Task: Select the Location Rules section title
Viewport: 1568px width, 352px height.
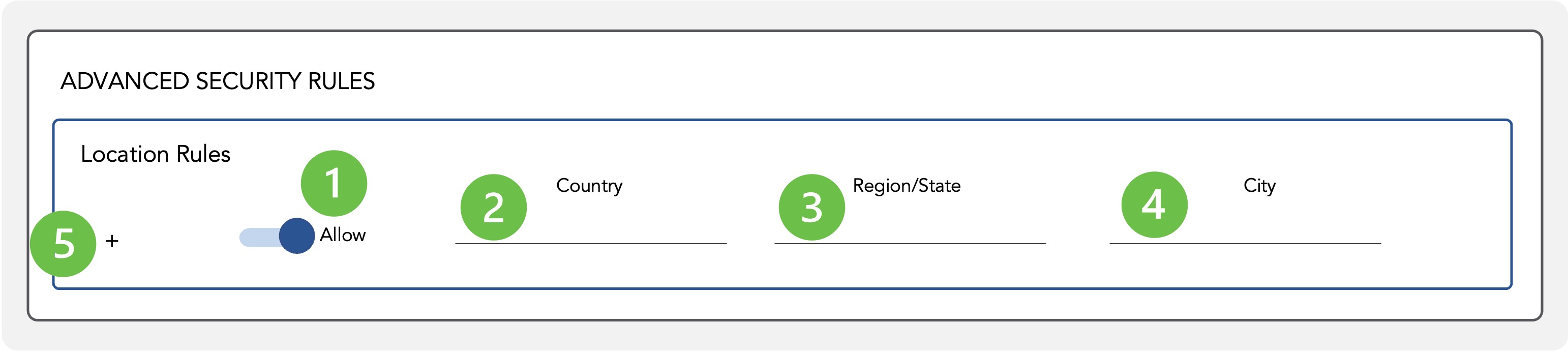Action: (156, 154)
